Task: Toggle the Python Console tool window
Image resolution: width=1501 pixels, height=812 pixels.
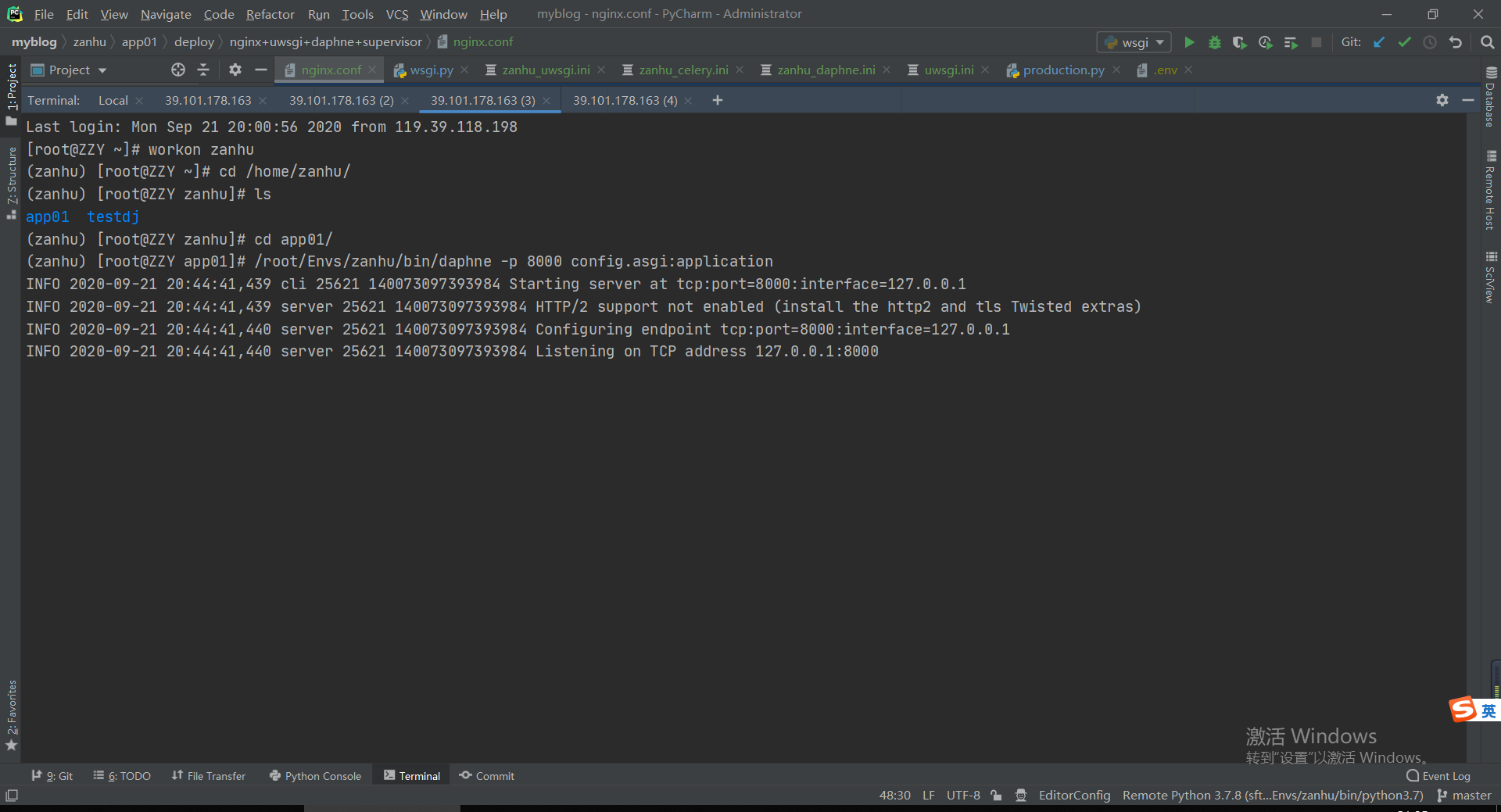Action: tap(315, 776)
